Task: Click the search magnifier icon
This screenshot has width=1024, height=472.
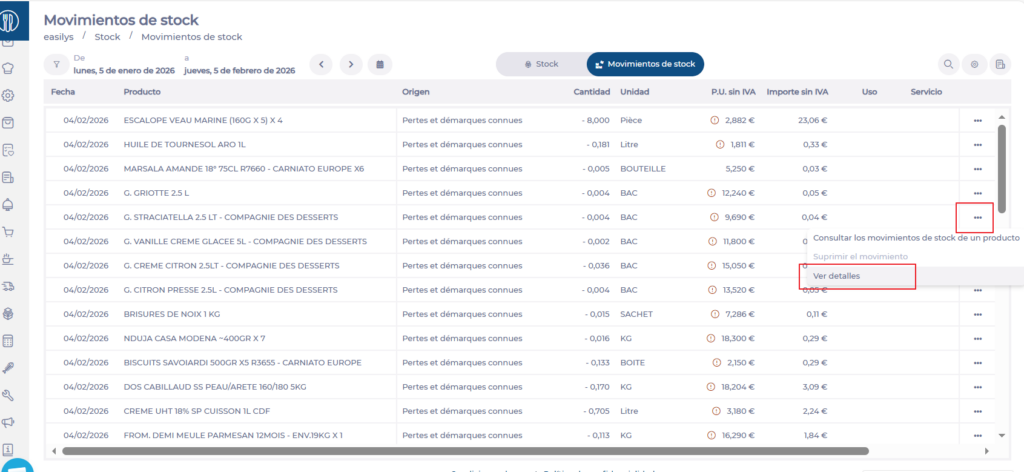Action: point(947,65)
